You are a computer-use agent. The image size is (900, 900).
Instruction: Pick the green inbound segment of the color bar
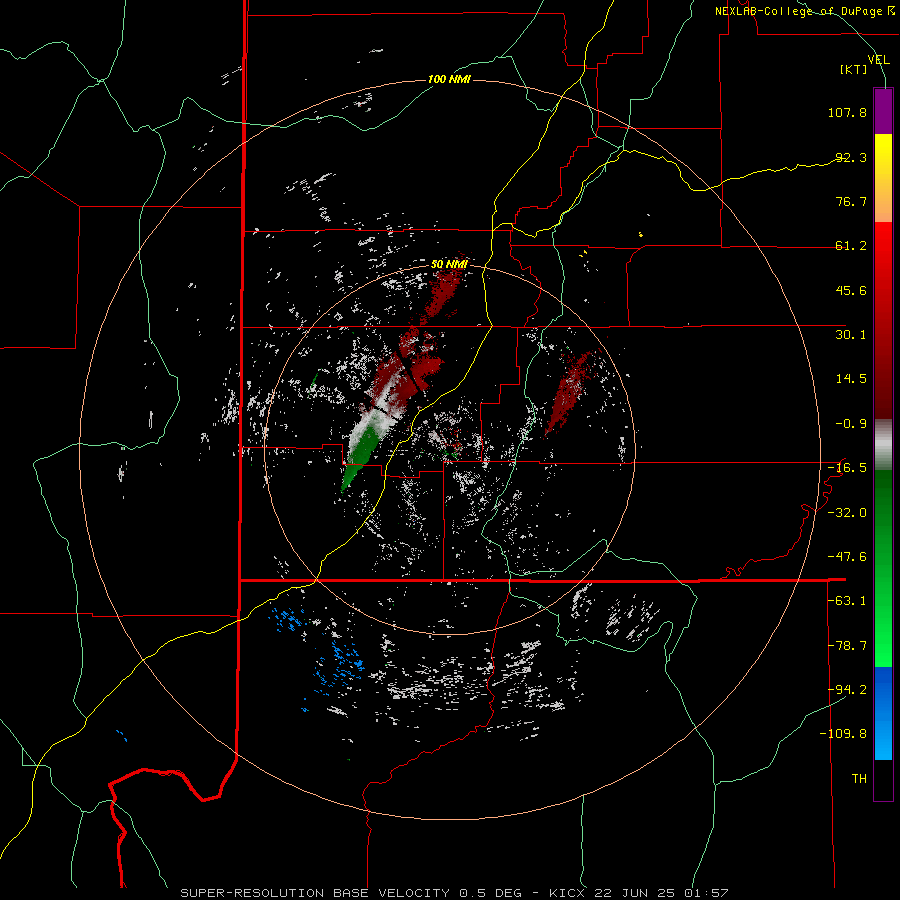tap(883, 568)
